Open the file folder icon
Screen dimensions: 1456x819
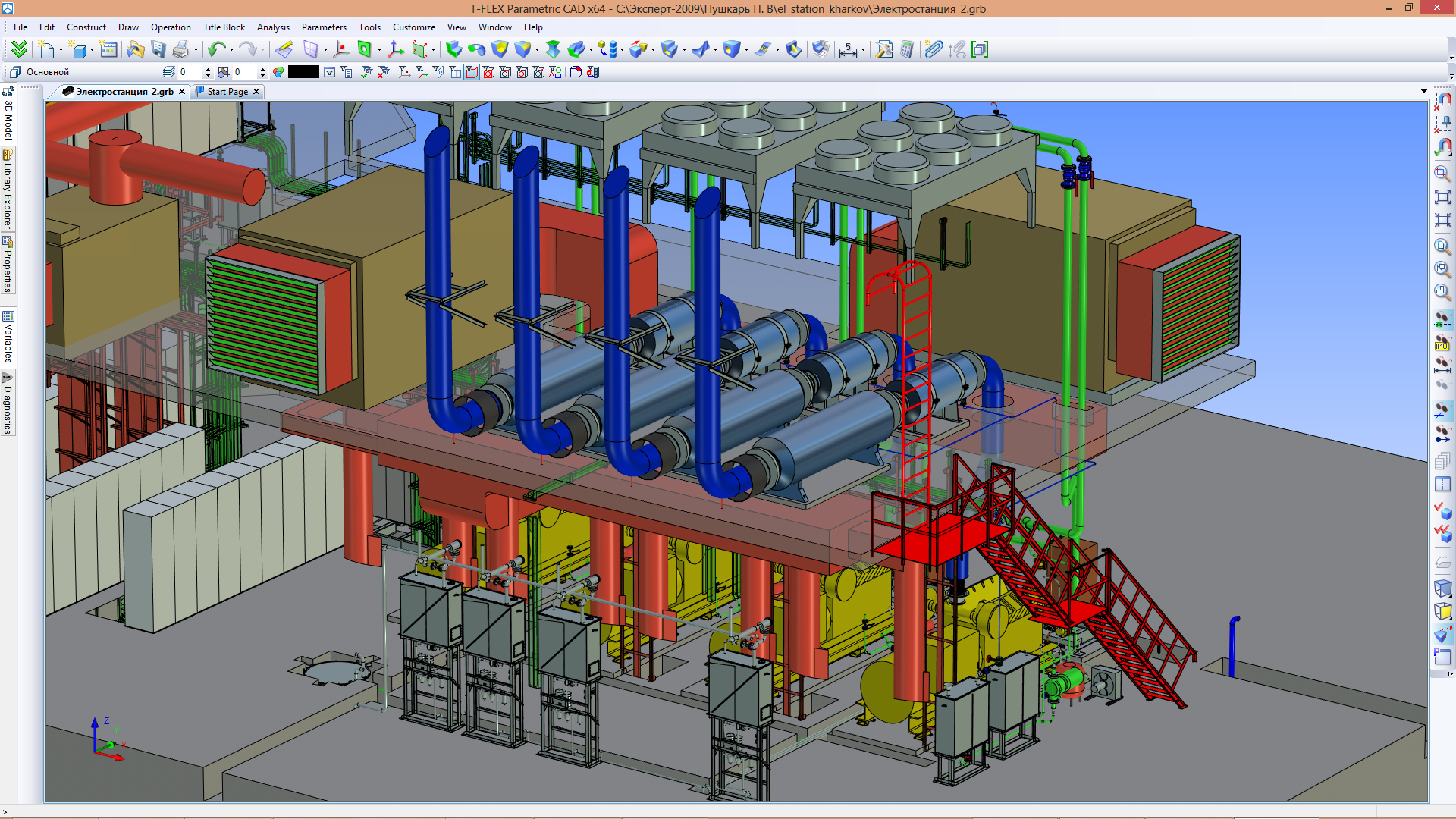[x=135, y=50]
